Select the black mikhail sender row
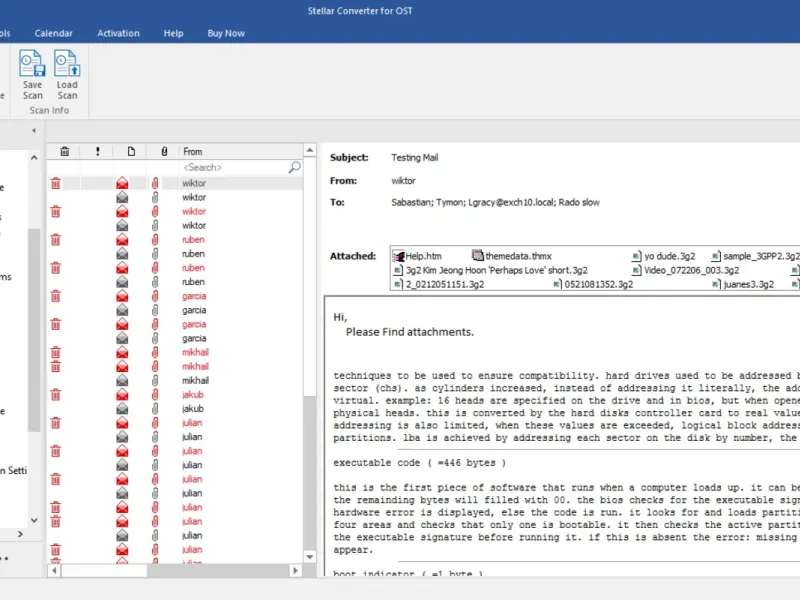Screen dimensions: 800x600 [195, 381]
